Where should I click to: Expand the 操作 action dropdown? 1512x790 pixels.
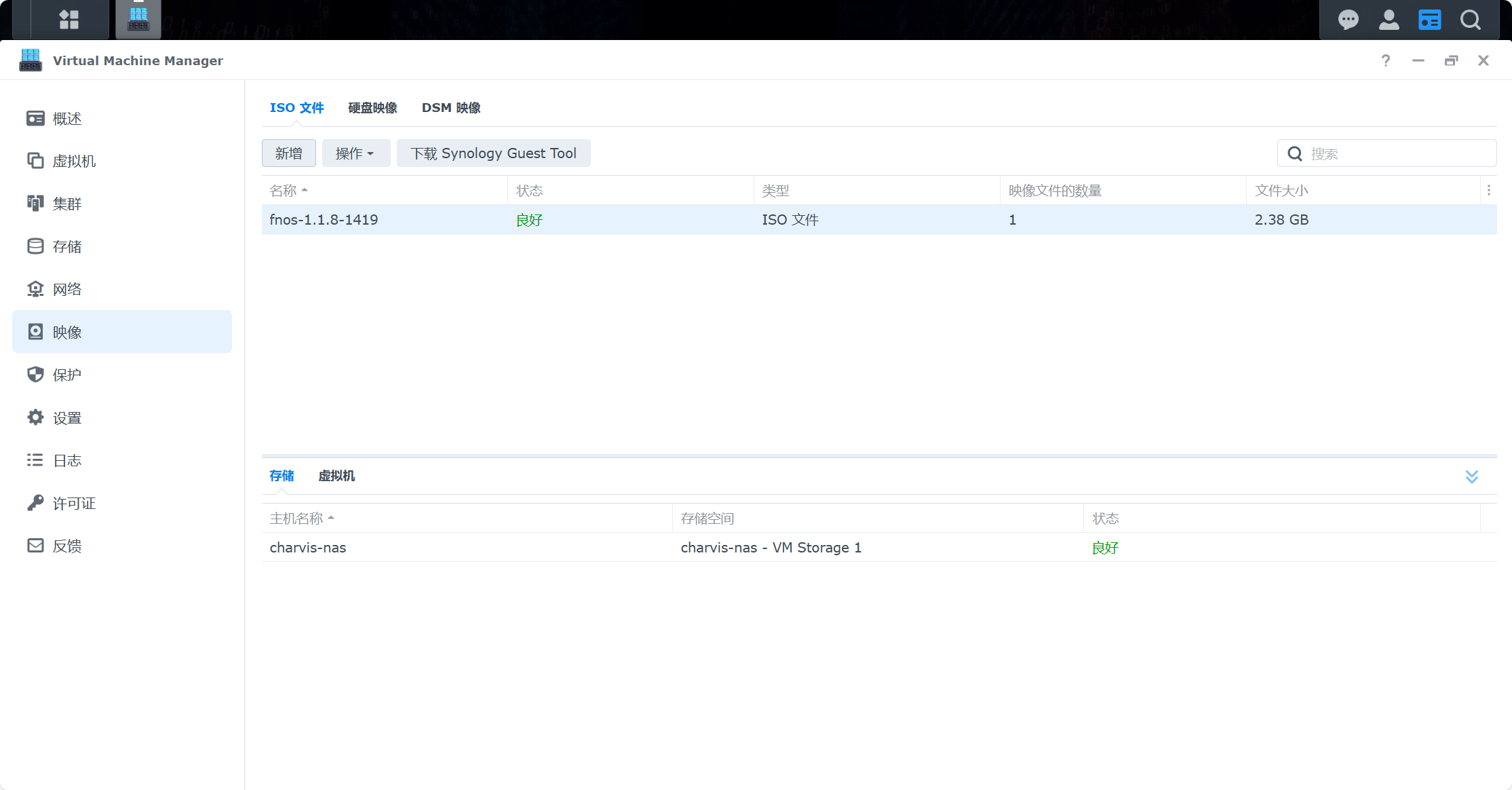click(x=355, y=153)
